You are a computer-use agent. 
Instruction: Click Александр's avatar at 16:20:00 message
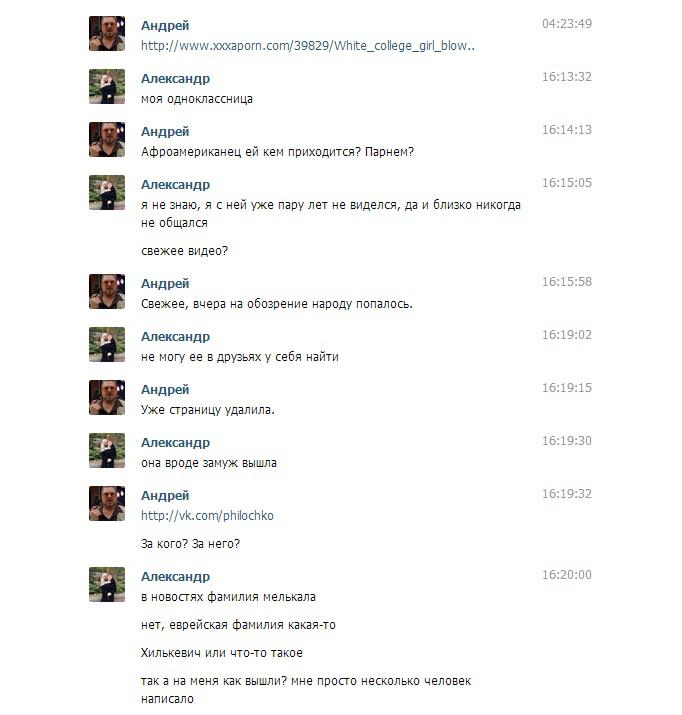click(x=107, y=584)
